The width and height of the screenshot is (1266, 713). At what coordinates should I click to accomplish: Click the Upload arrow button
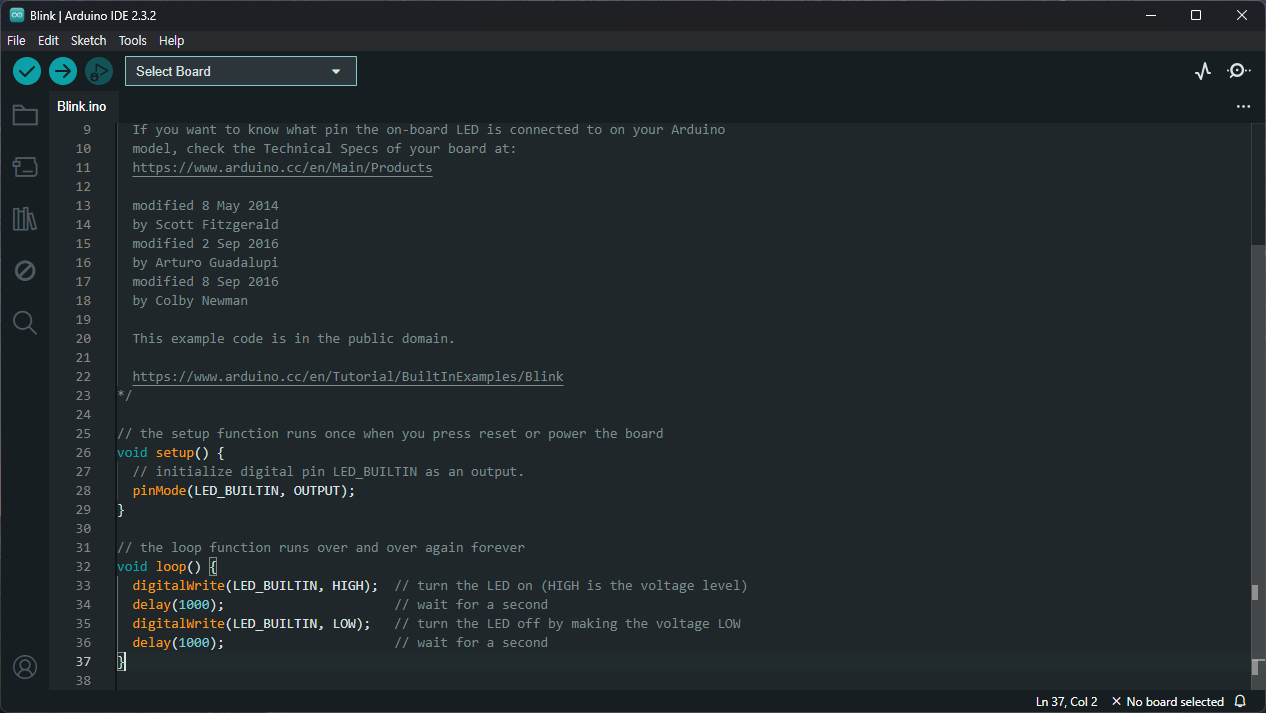point(63,71)
